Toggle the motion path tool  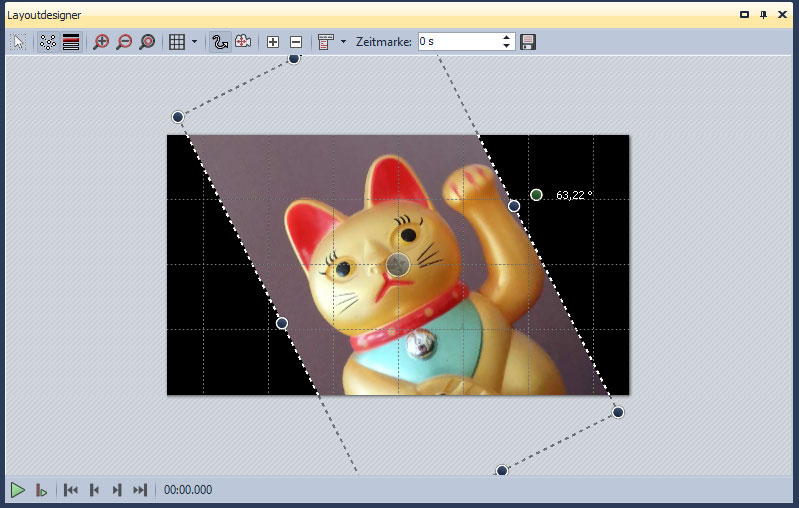tap(220, 42)
